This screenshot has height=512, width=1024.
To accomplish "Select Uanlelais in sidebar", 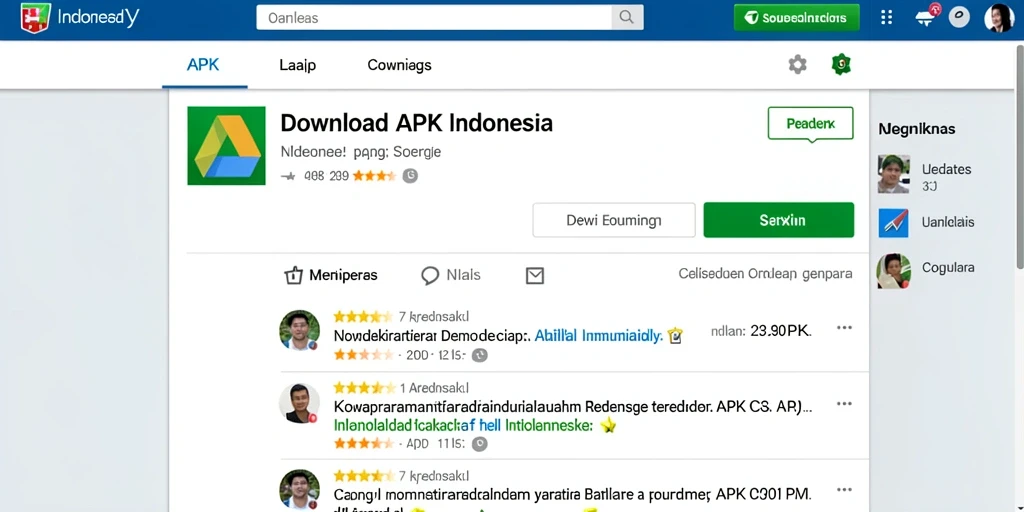I will 948,222.
